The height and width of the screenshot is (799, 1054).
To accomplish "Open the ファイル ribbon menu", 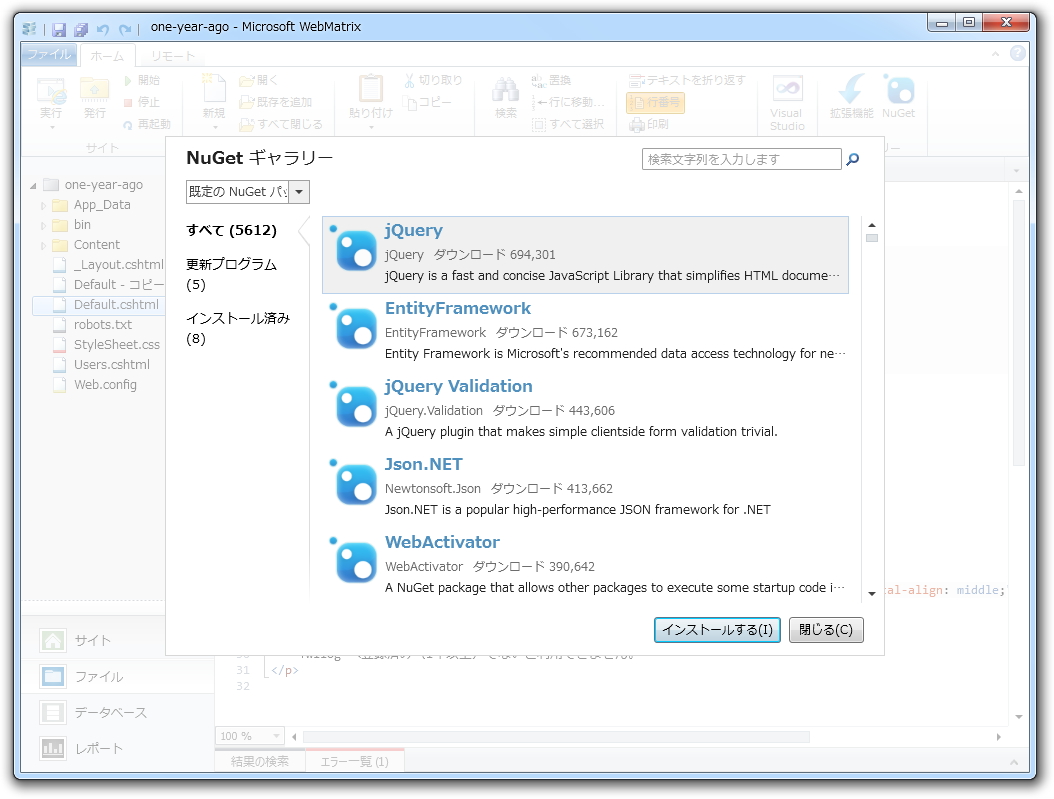I will coord(48,55).
